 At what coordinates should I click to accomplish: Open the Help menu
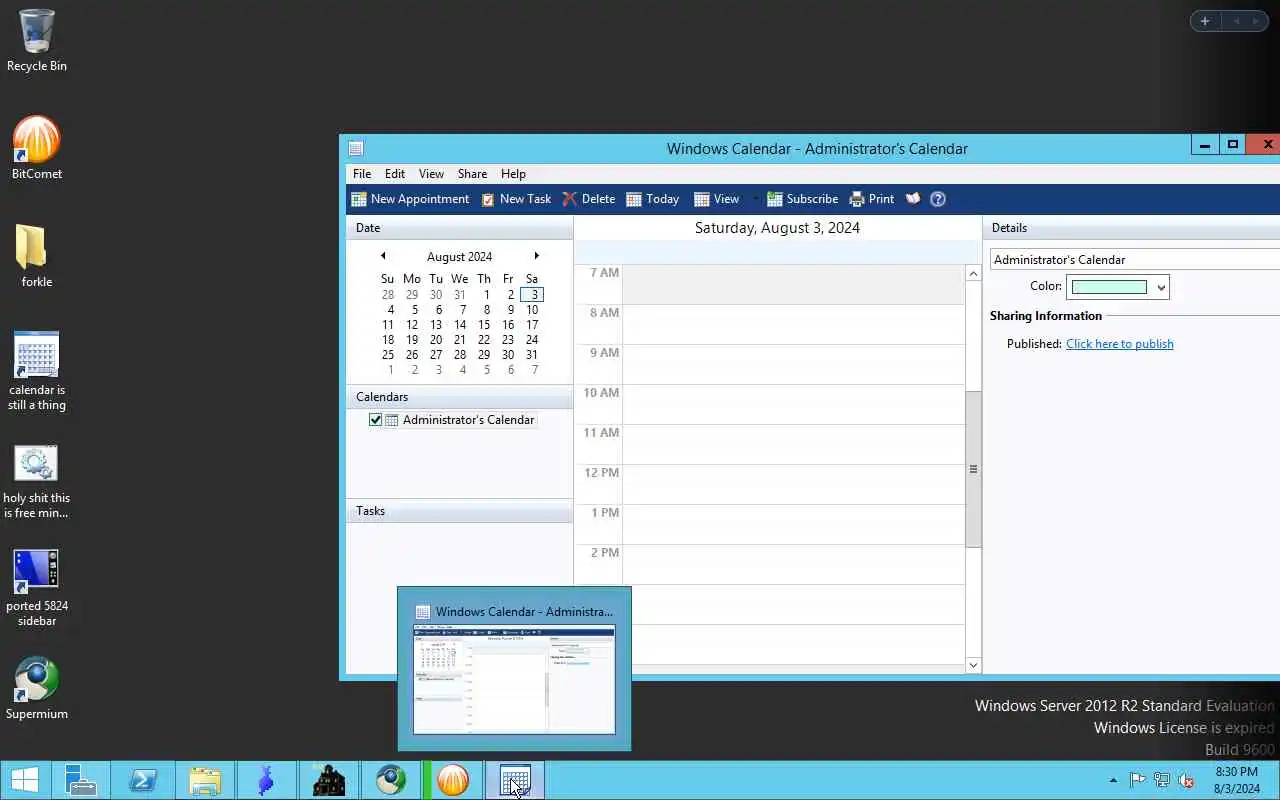point(513,173)
